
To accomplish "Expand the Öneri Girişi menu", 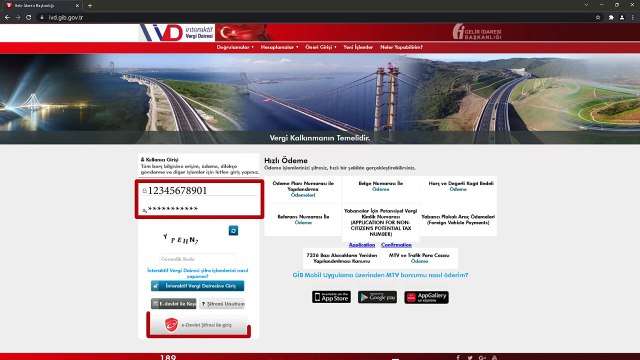I will coord(321,47).
